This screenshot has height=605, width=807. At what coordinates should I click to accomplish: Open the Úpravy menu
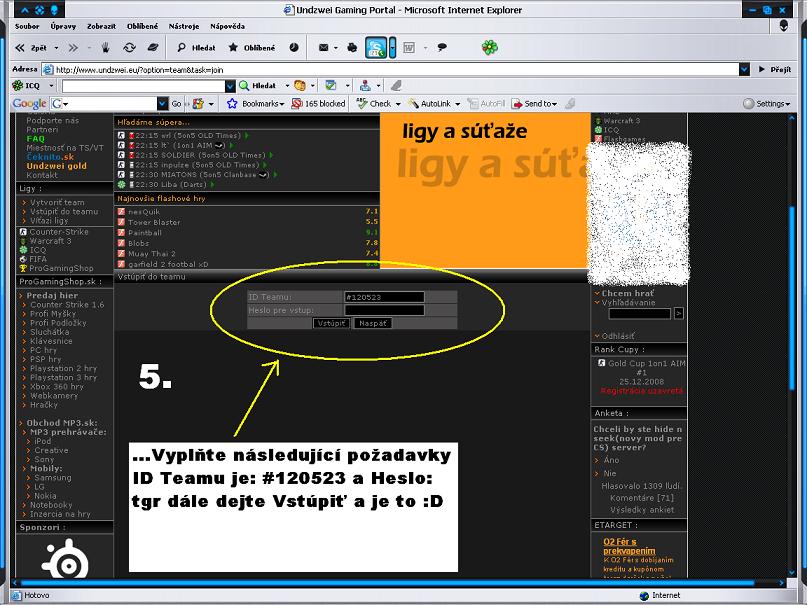click(x=63, y=26)
